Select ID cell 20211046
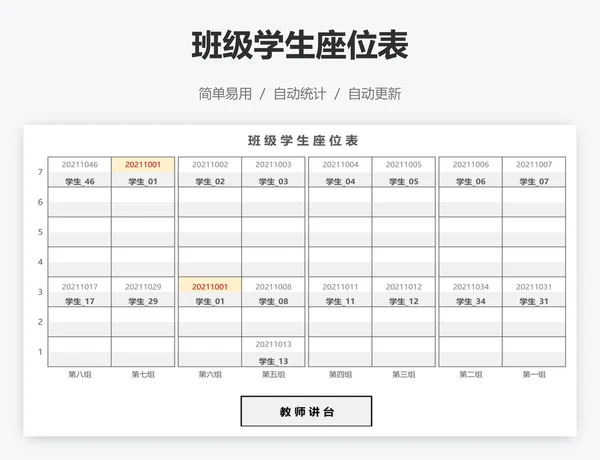600x460 pixels. (x=80, y=165)
